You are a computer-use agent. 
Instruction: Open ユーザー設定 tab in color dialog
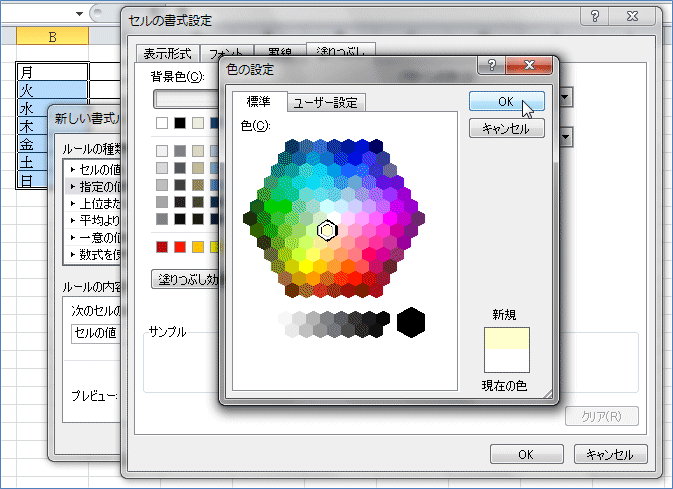point(325,103)
